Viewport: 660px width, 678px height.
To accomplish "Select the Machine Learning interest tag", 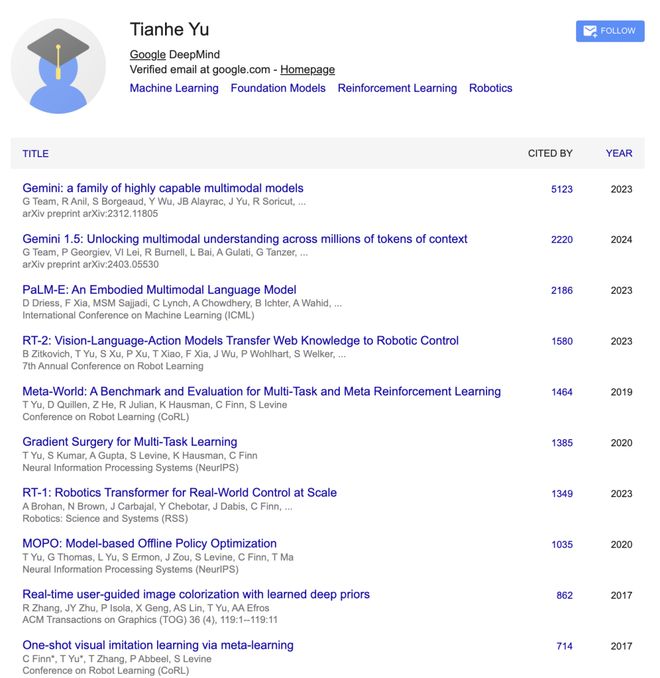I will (x=174, y=88).
